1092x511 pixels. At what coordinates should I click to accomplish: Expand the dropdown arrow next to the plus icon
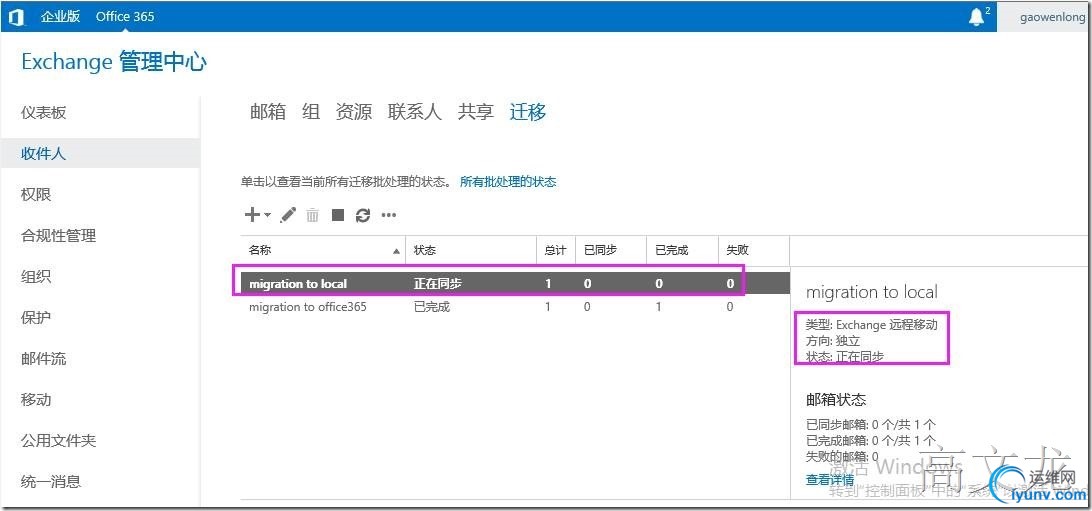tap(268, 216)
